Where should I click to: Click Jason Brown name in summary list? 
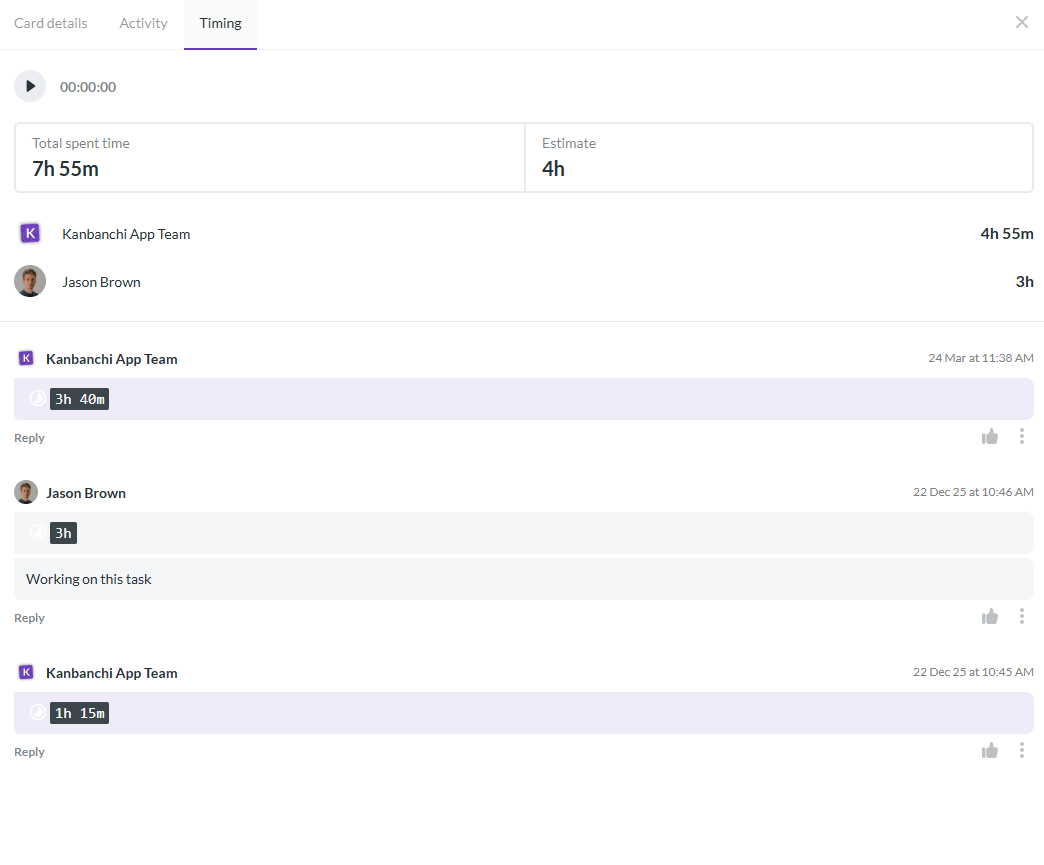(101, 282)
